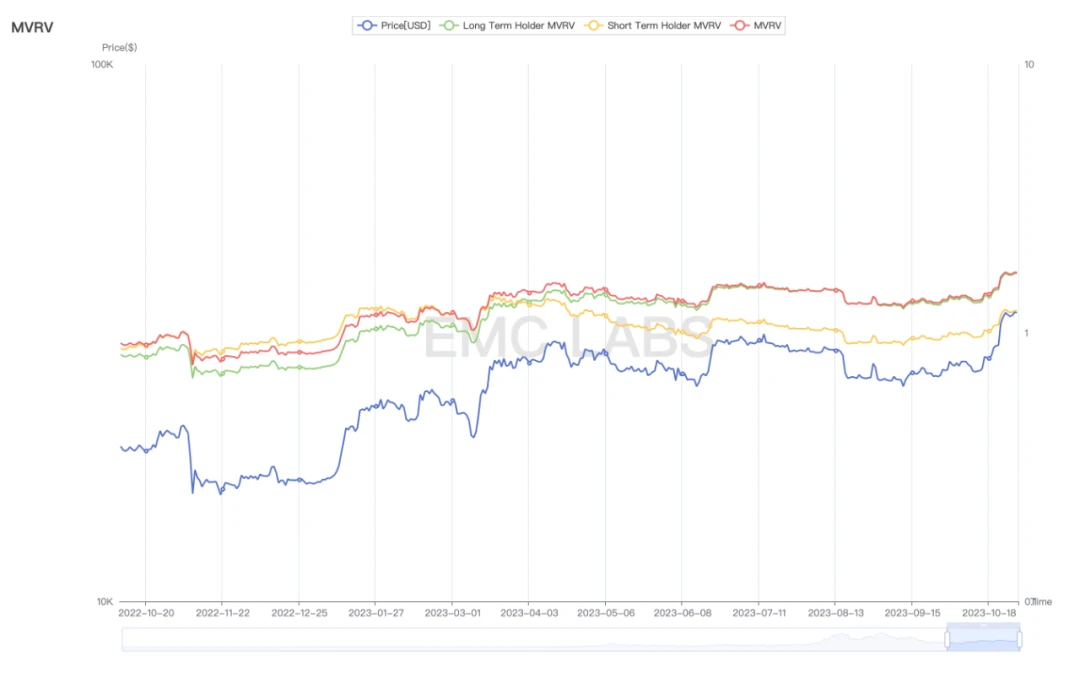This screenshot has width=1080, height=678.
Task: Toggle the MVRV legend text label
Action: coord(768,26)
